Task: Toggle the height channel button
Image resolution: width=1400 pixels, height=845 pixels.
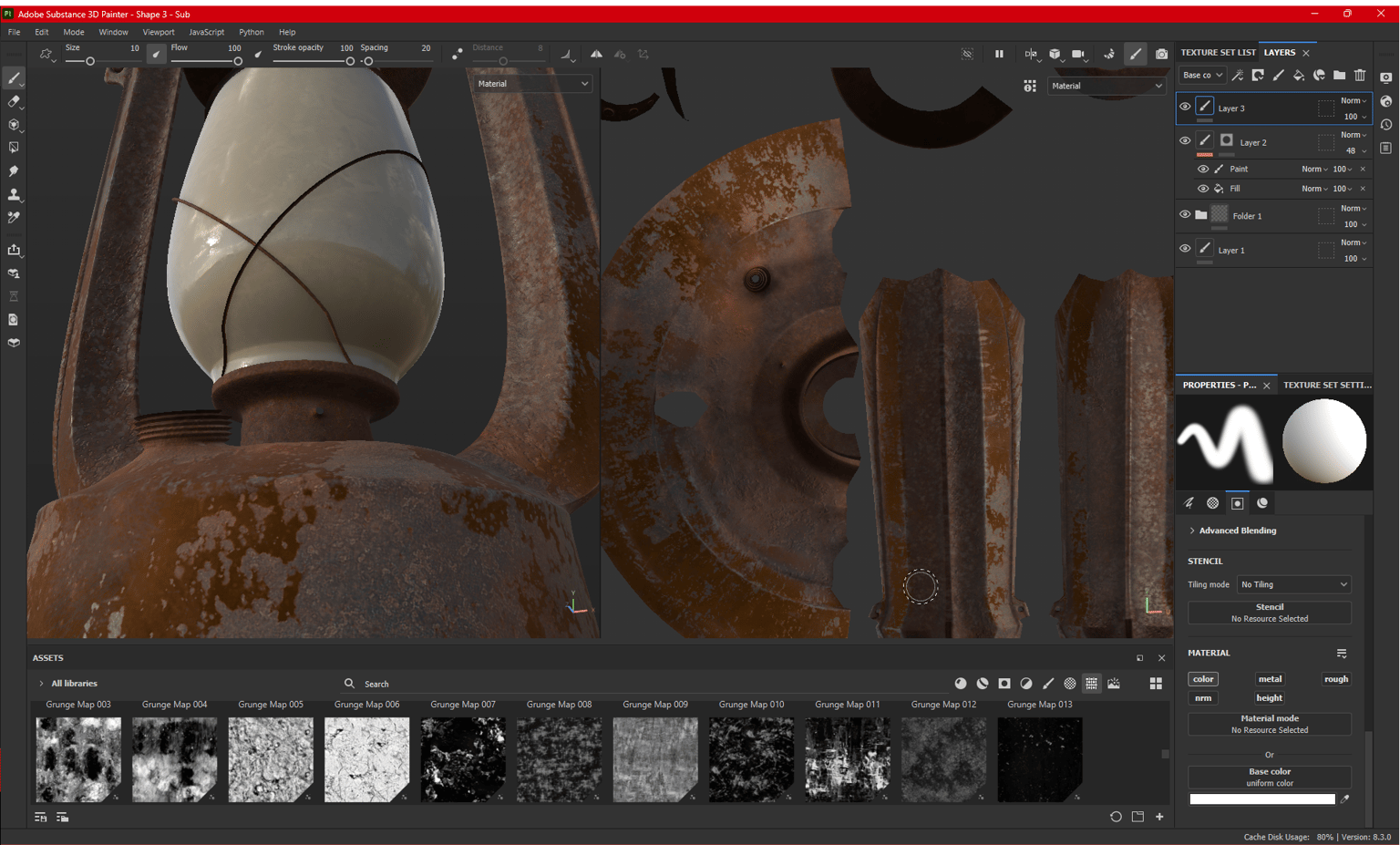Action: click(1270, 698)
